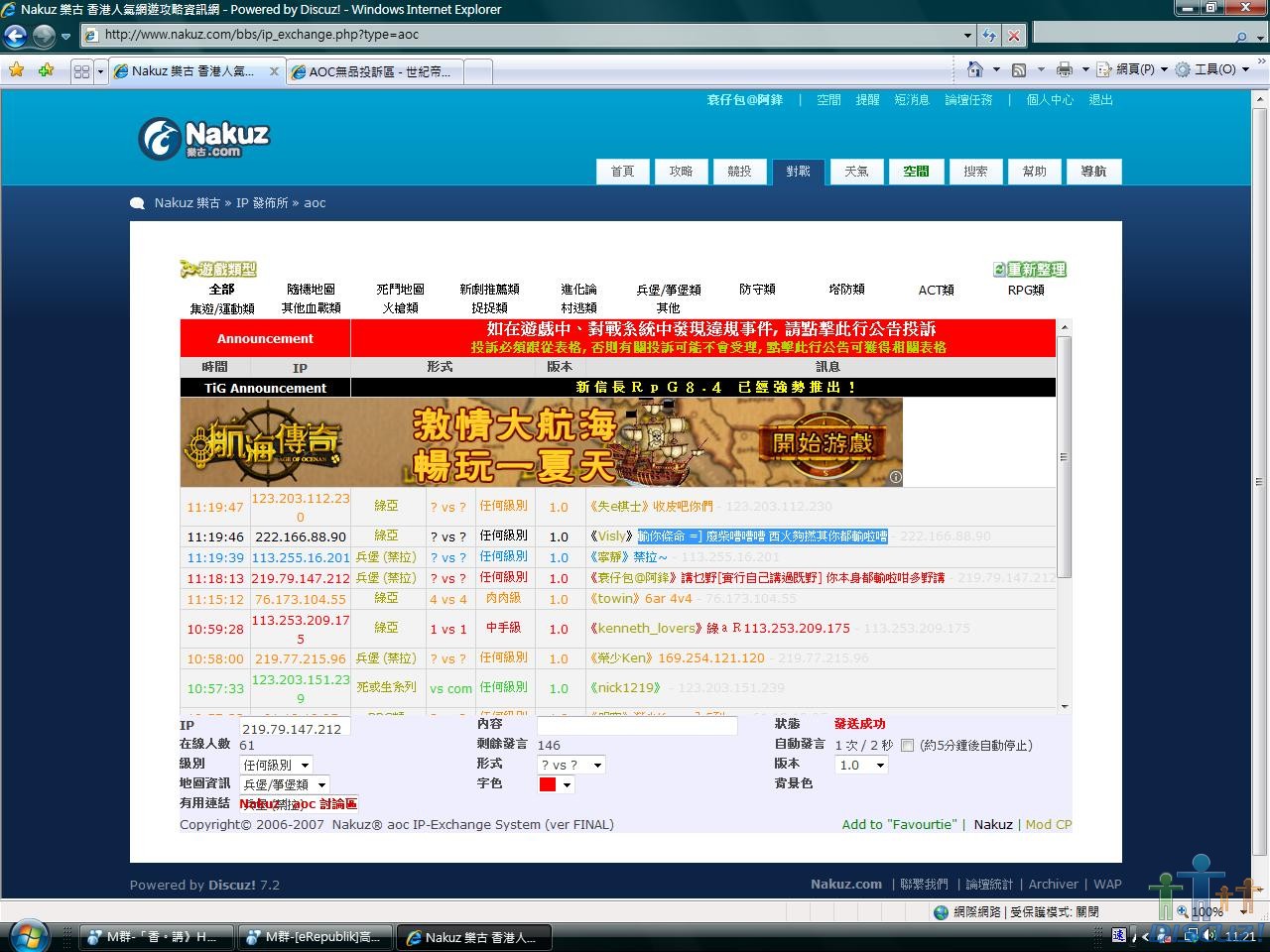Switch to the AOC無品投訴區 tab
1270x952 pixels.
[x=375, y=71]
